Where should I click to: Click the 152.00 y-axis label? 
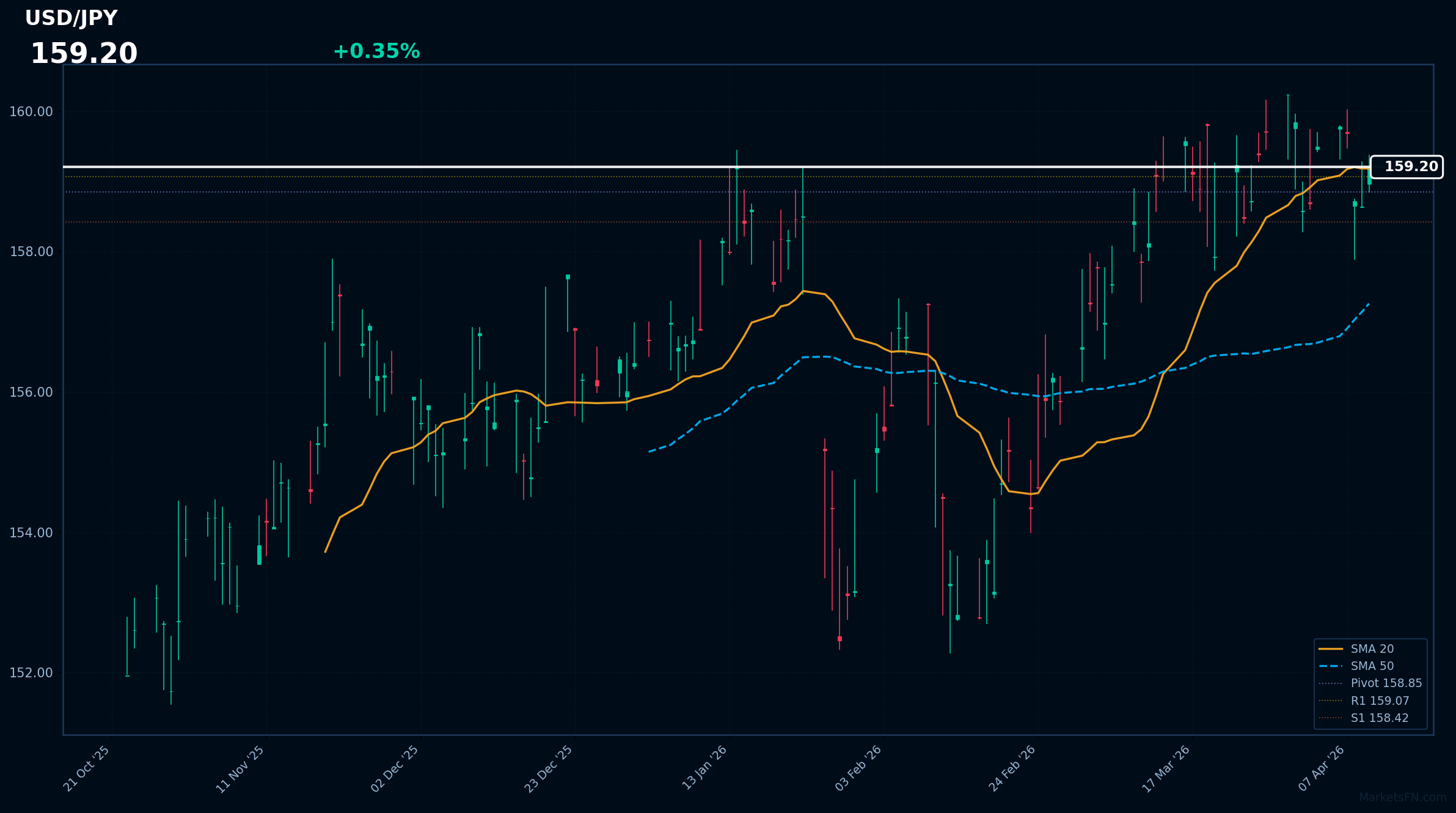[31, 673]
